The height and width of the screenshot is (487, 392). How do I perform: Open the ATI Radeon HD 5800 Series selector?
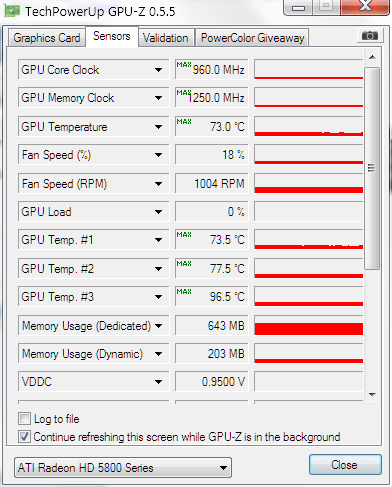(x=123, y=468)
